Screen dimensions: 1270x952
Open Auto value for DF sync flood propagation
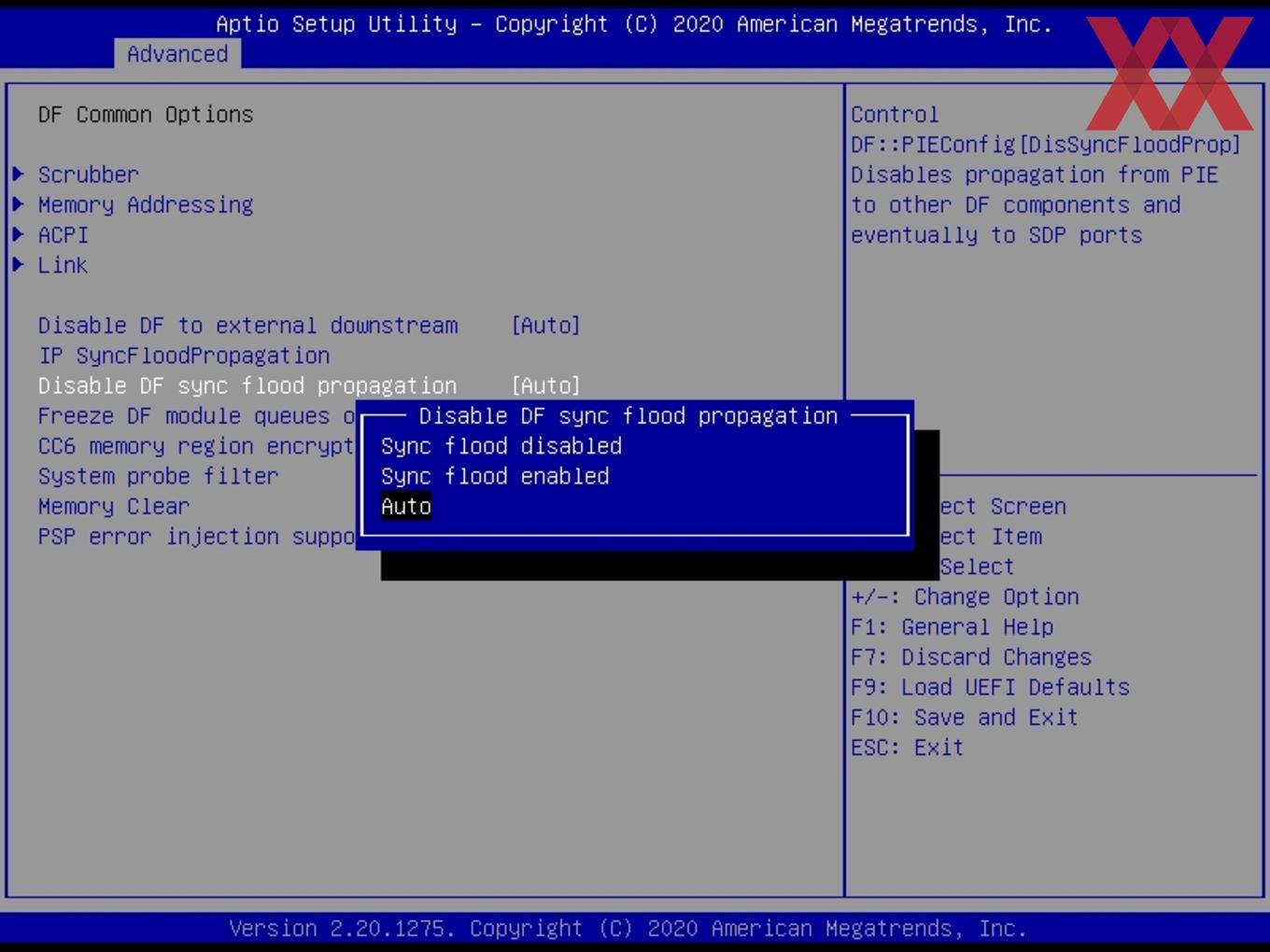545,385
